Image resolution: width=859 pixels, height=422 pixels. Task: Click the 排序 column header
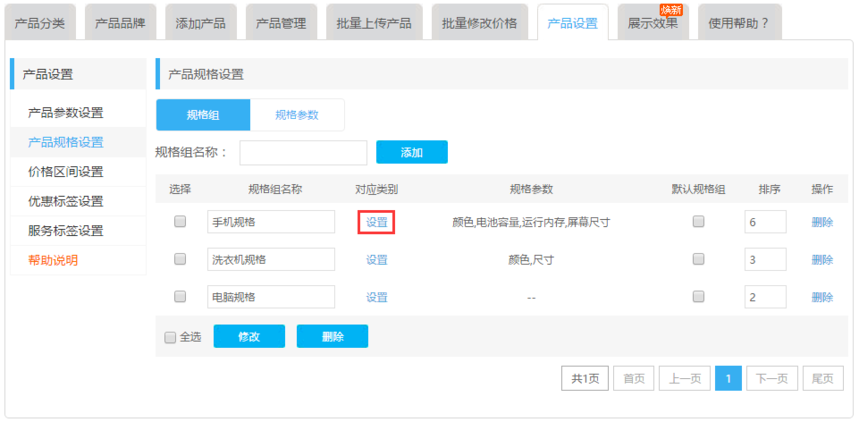(769, 190)
